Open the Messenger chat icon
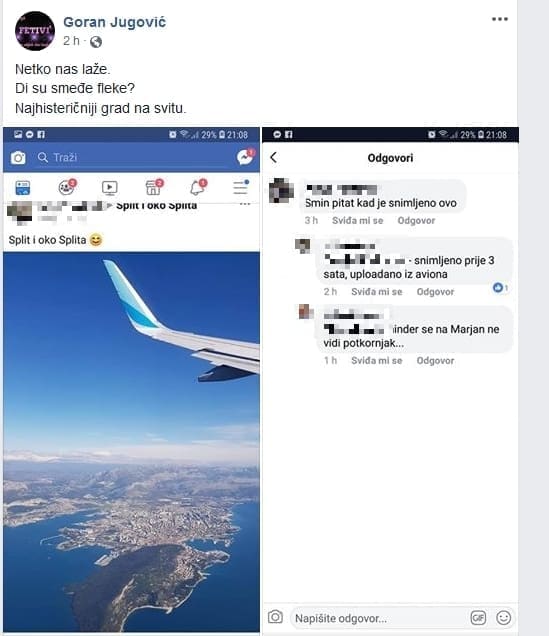The image size is (549, 636). (245, 157)
